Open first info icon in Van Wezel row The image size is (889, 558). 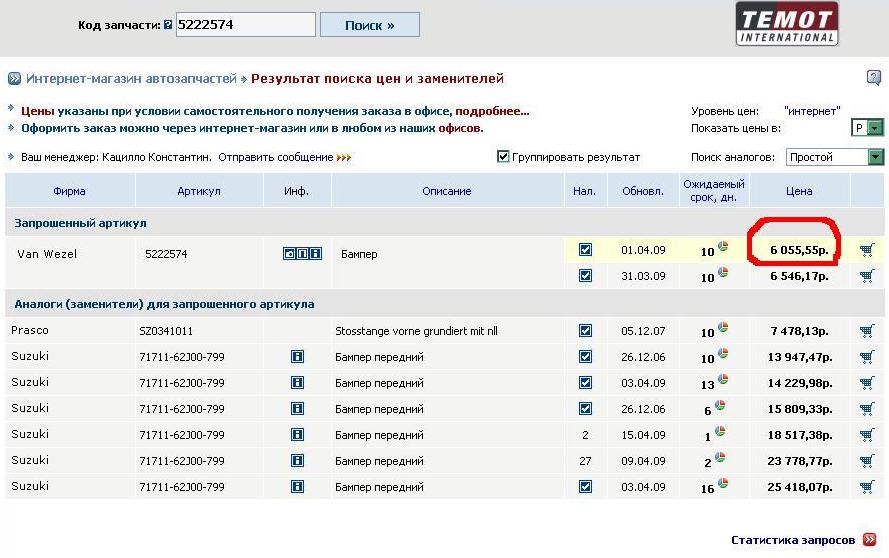point(289,253)
